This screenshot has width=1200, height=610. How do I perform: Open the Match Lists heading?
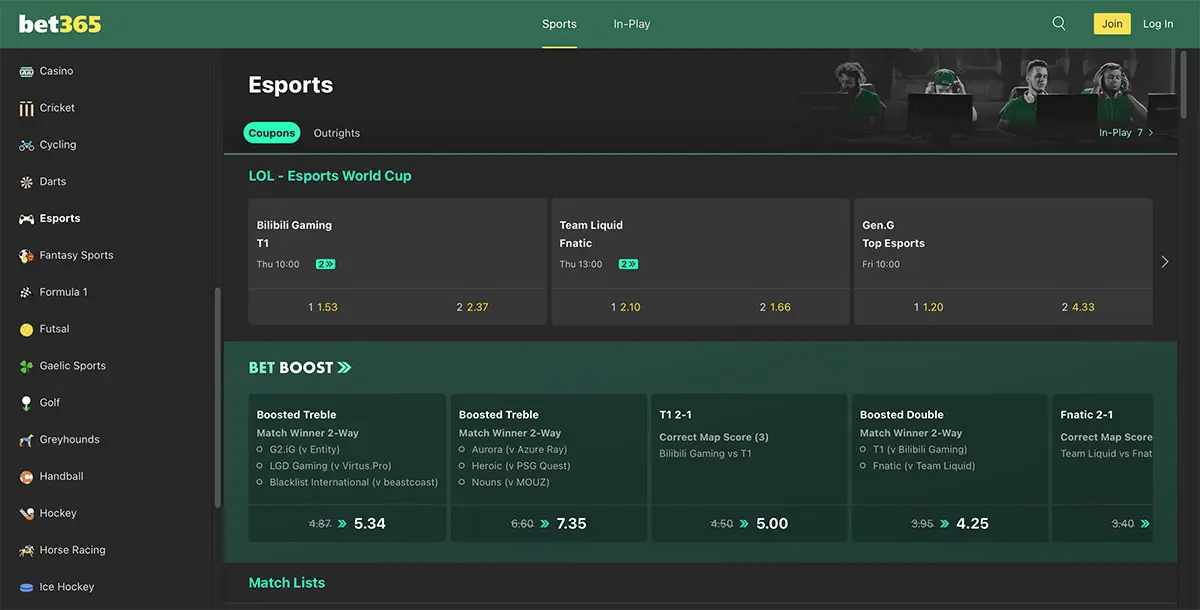(287, 583)
